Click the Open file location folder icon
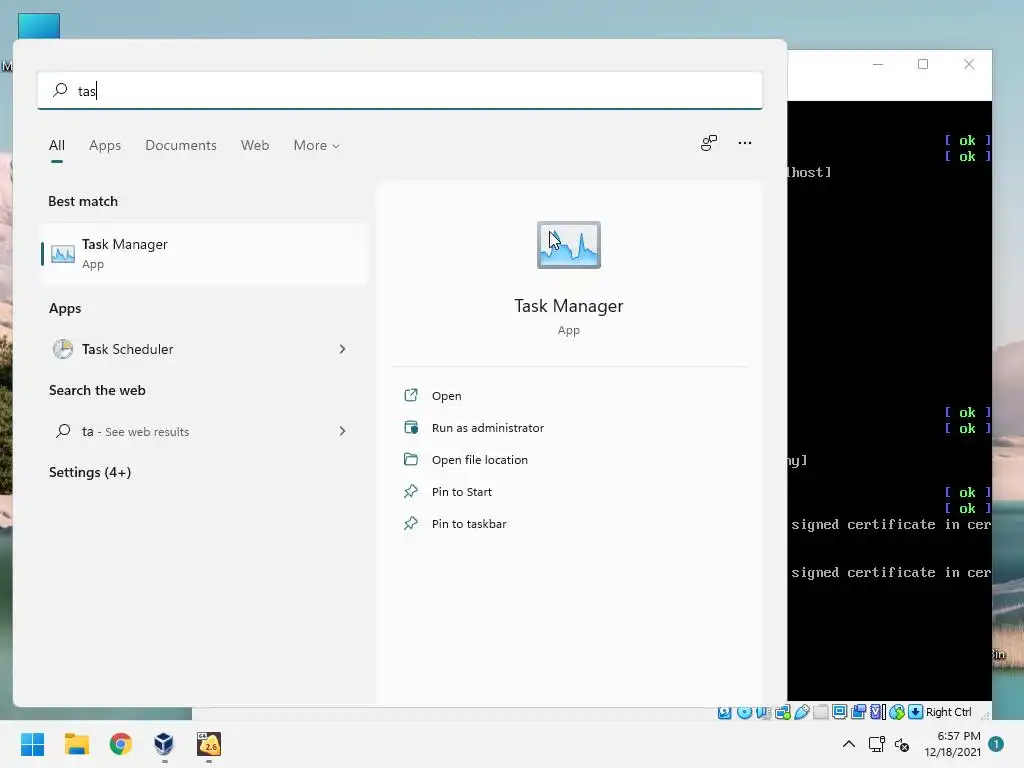Viewport: 1024px width, 768px height. click(411, 459)
